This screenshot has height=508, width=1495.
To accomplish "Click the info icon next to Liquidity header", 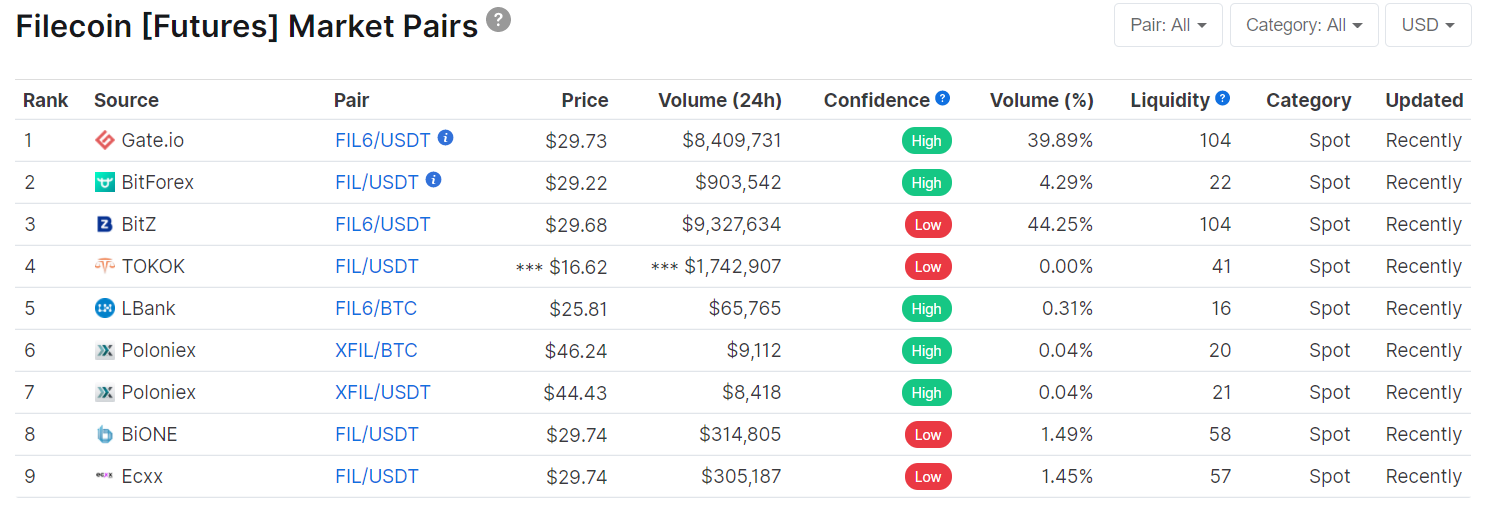I will 1222,99.
